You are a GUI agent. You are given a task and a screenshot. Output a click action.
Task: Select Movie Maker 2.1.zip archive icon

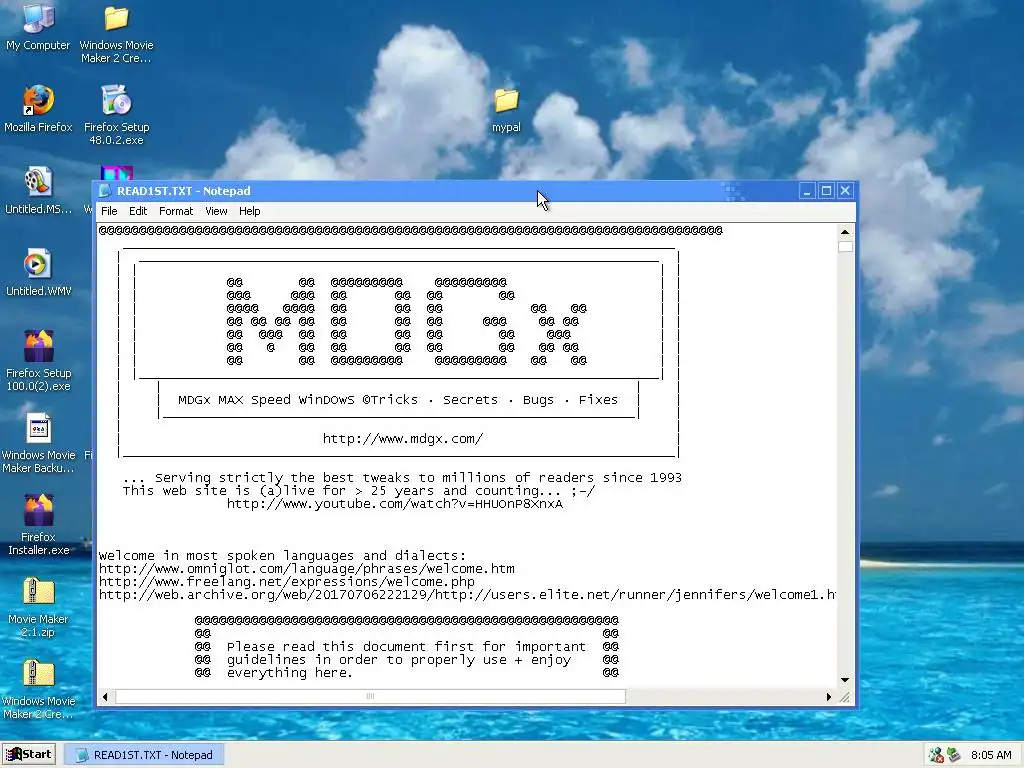click(x=38, y=607)
